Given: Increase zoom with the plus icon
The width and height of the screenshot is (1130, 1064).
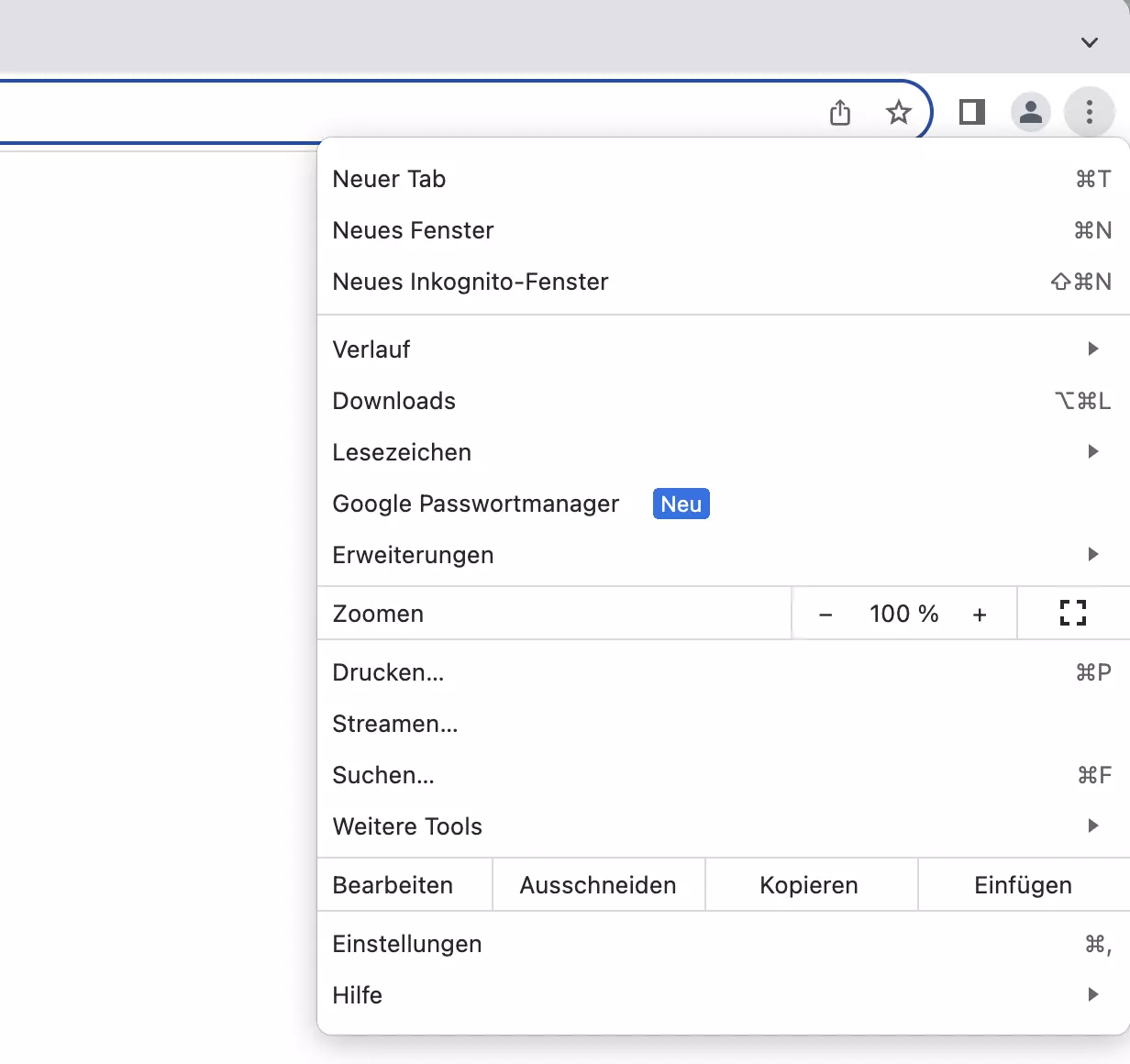Looking at the screenshot, I should [x=980, y=614].
